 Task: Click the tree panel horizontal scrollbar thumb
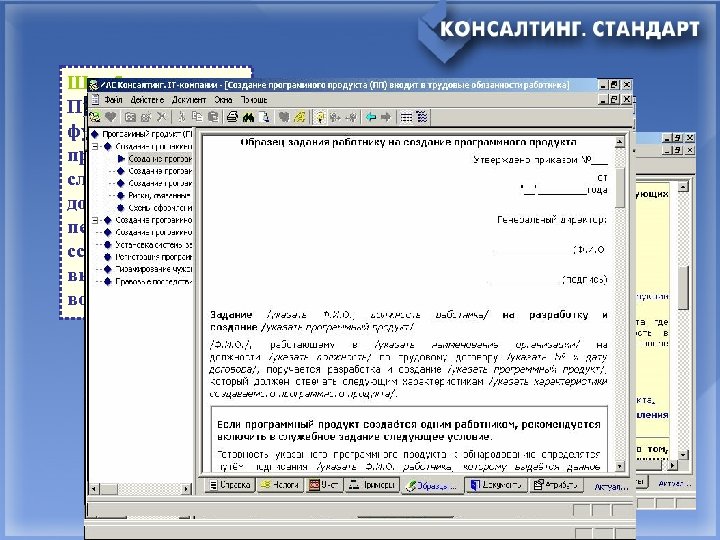108,489
